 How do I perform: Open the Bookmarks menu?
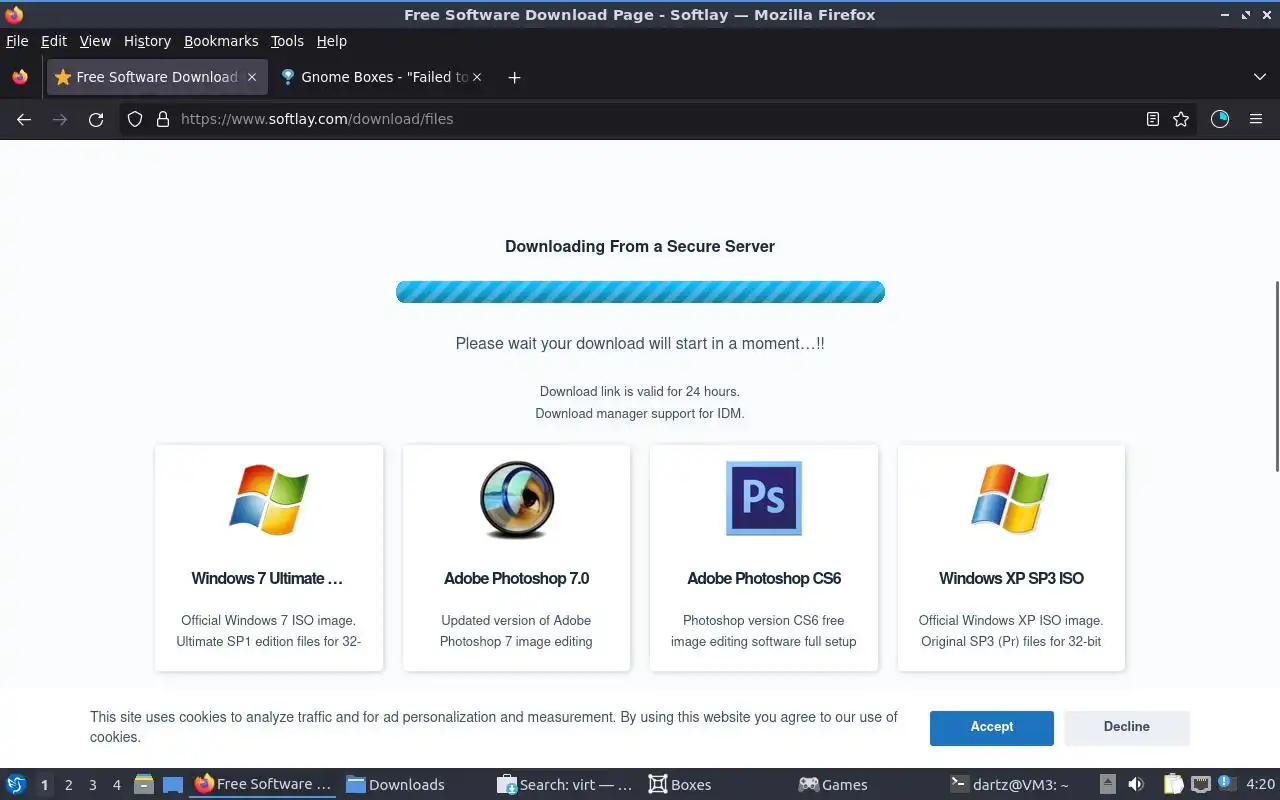point(221,41)
